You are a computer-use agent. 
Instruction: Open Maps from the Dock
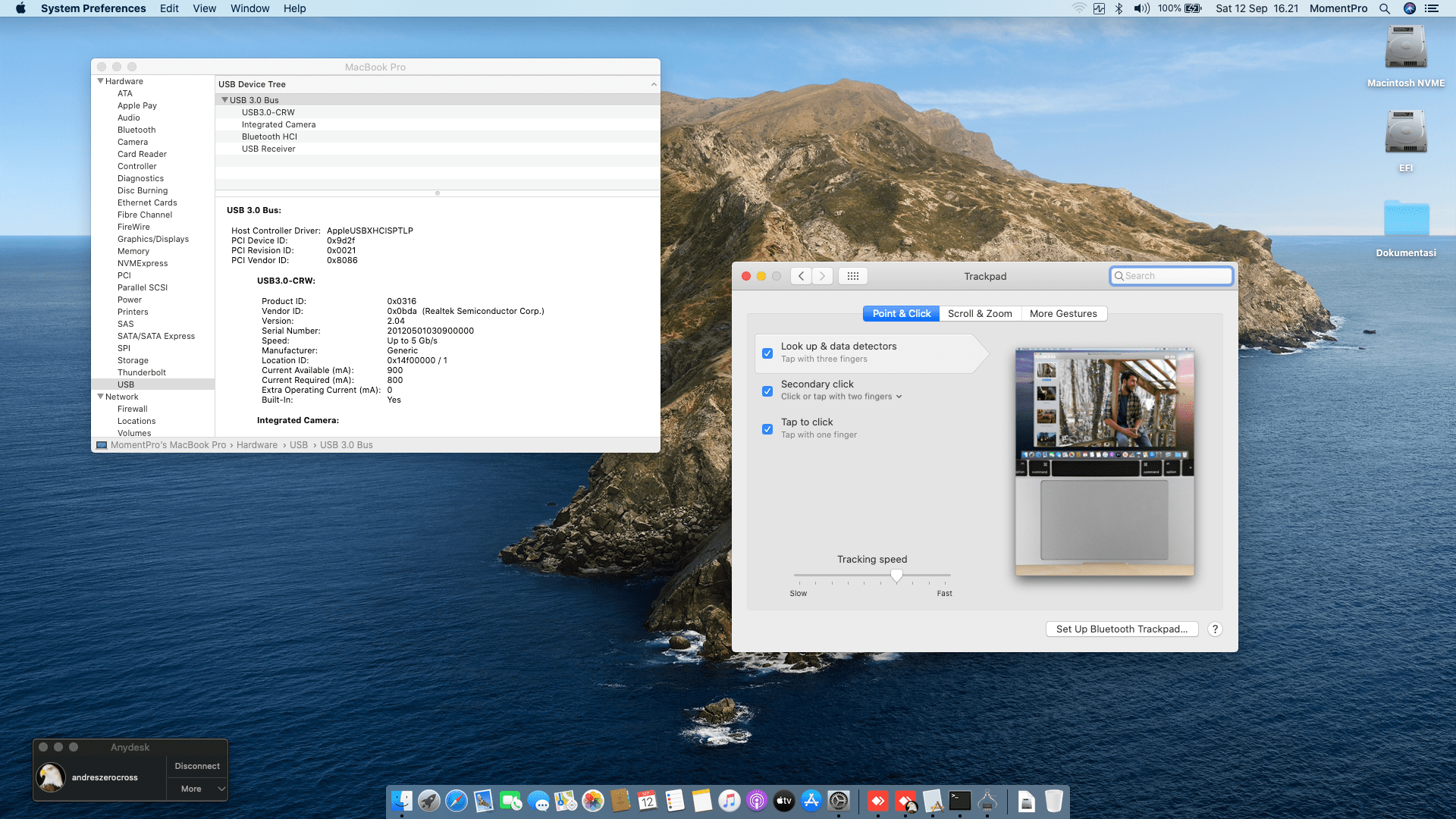tap(566, 801)
